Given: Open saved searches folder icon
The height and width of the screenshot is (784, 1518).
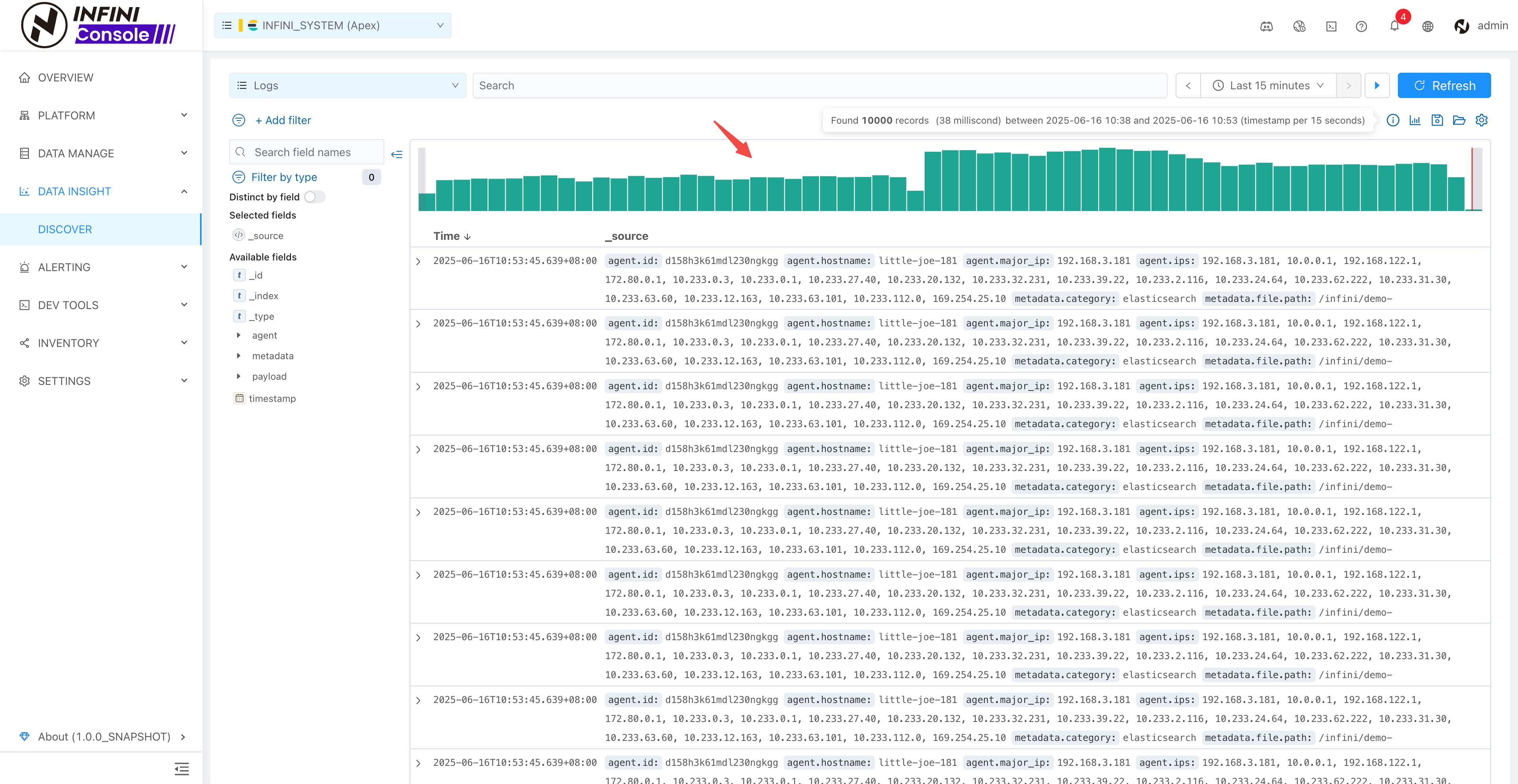Looking at the screenshot, I should point(1459,120).
